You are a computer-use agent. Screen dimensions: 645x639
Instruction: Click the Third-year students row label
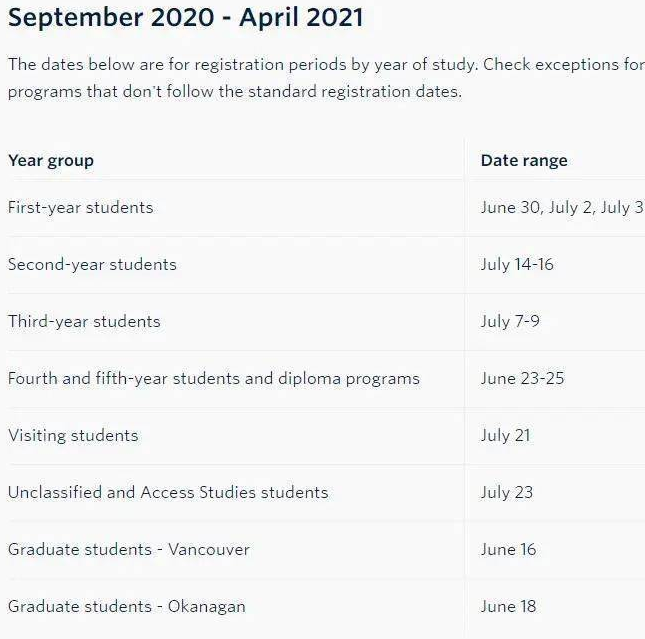(84, 322)
